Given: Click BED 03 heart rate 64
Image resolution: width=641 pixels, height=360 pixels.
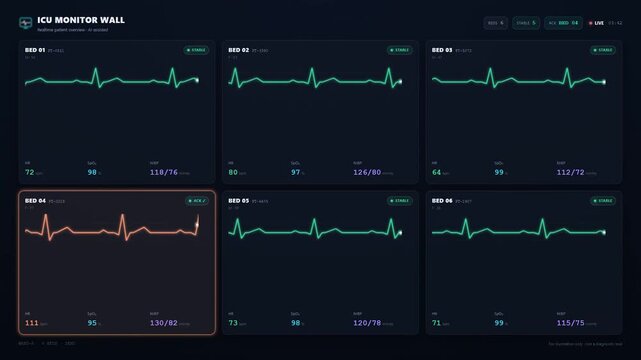Looking at the screenshot, I should tap(437, 172).
